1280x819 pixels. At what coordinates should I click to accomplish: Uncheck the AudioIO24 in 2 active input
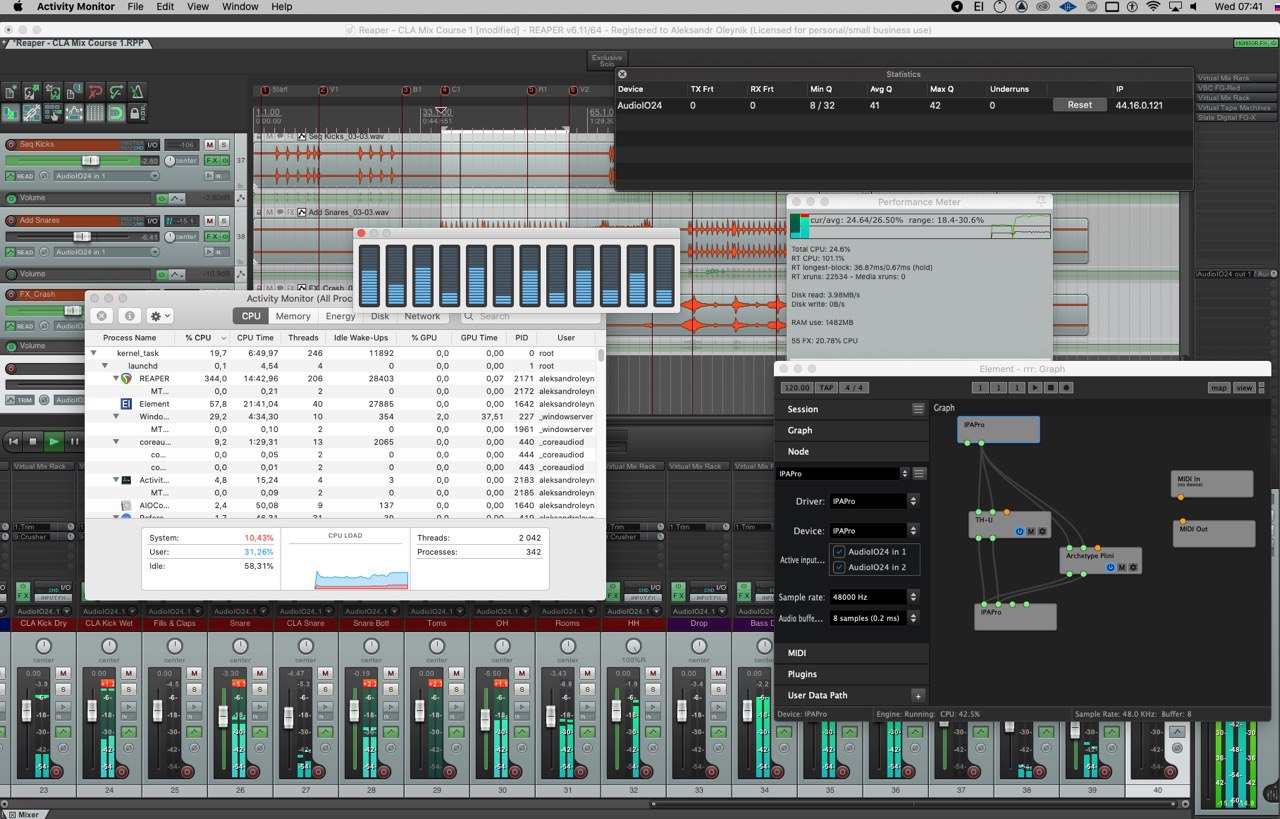click(839, 567)
